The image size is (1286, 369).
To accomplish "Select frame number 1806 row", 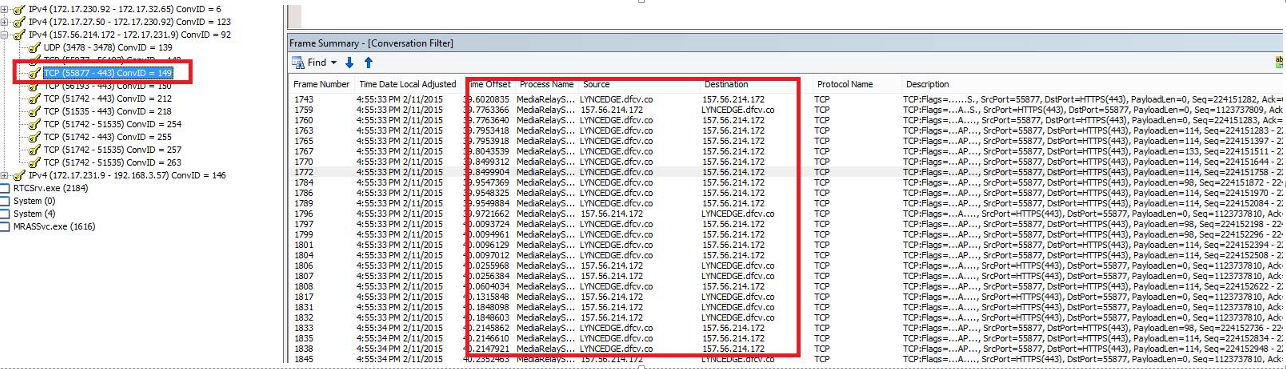I will coord(787,265).
